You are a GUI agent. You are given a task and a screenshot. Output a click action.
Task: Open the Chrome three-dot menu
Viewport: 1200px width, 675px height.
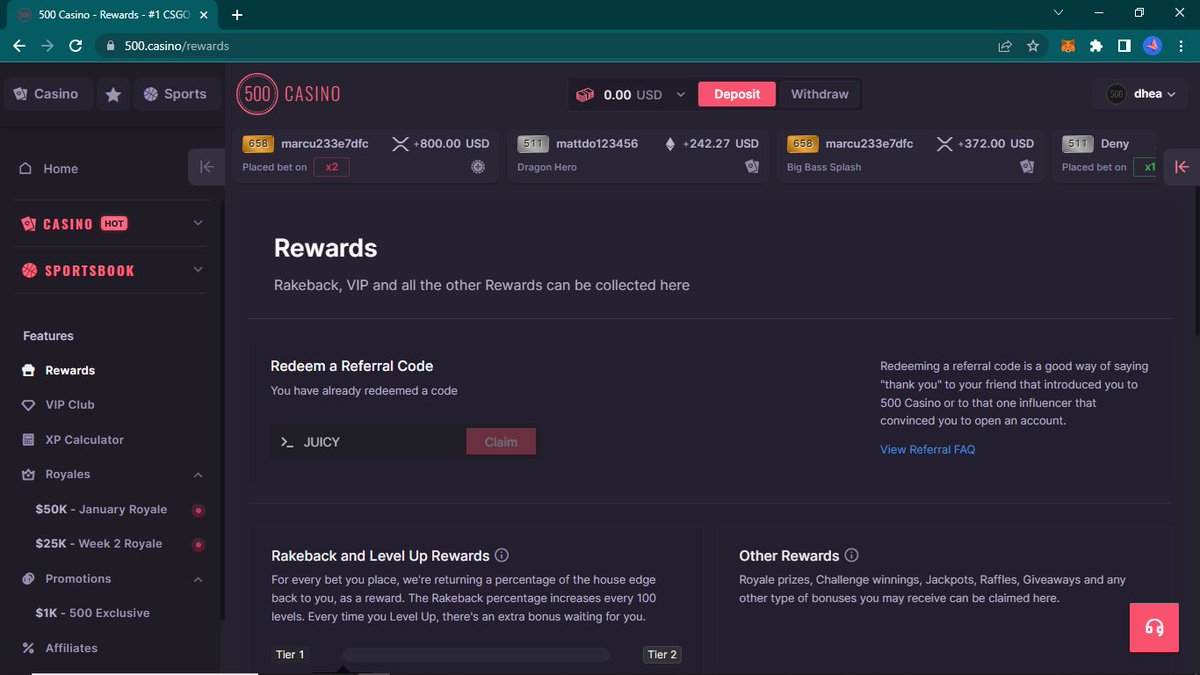click(1181, 46)
